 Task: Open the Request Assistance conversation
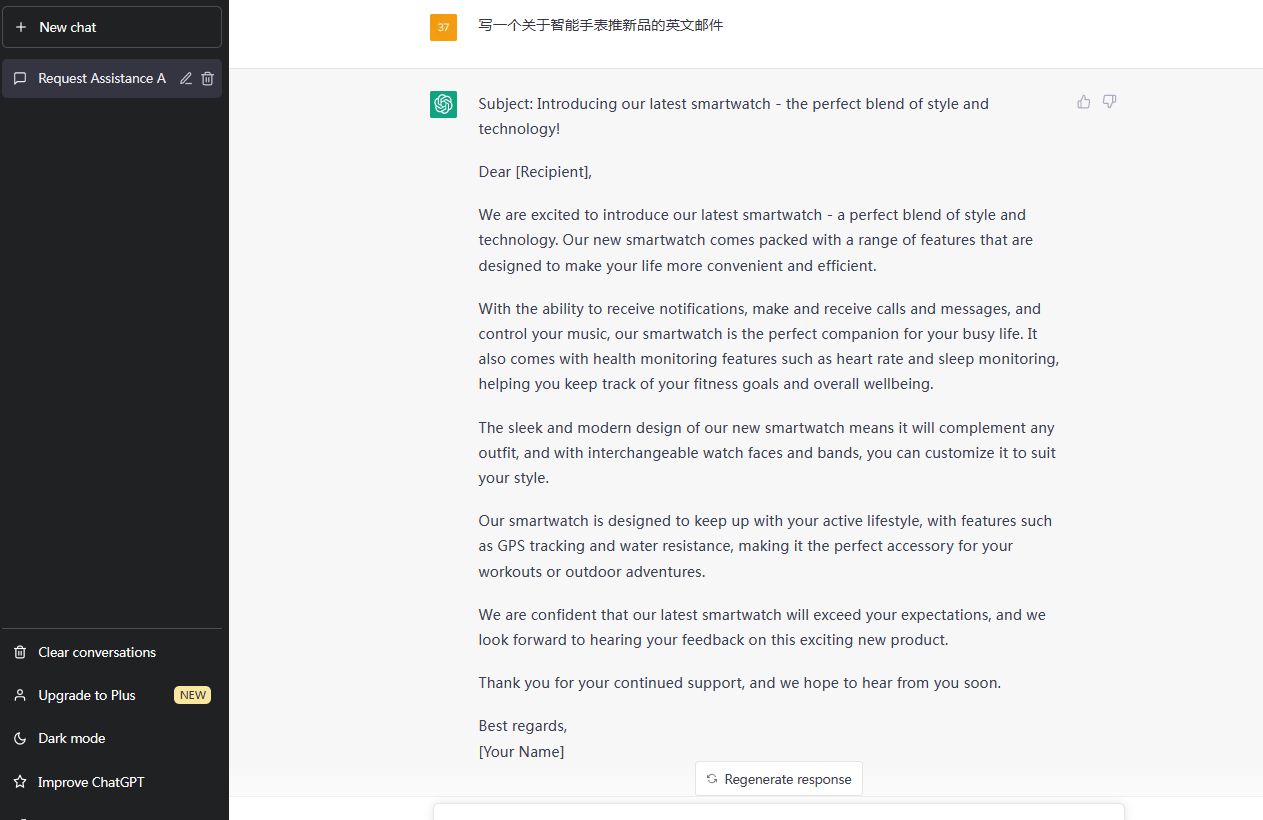[x=101, y=78]
